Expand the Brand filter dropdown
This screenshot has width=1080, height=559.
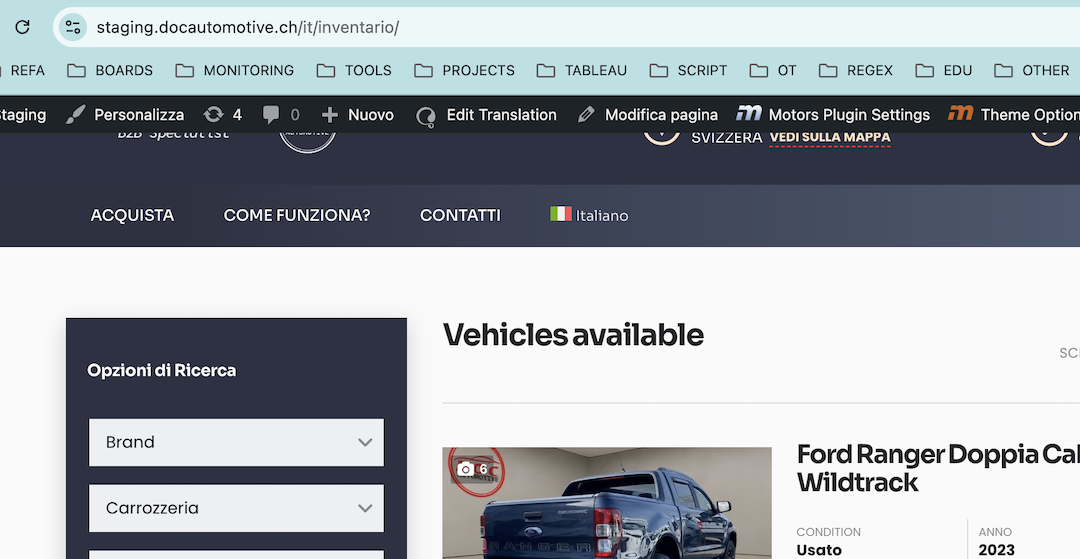coord(236,442)
